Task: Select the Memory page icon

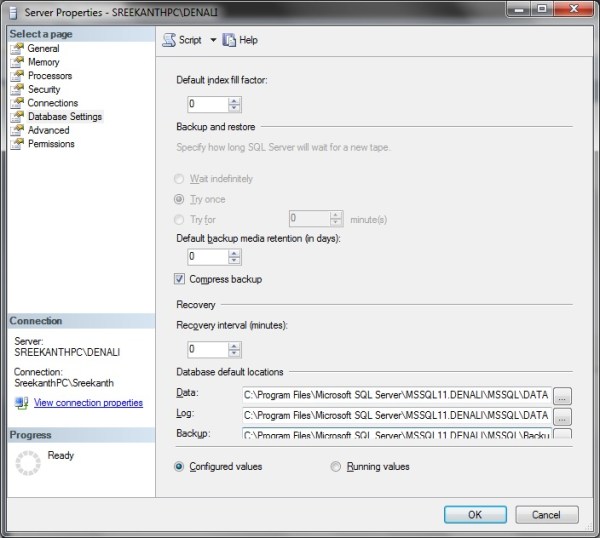Action: [16, 62]
